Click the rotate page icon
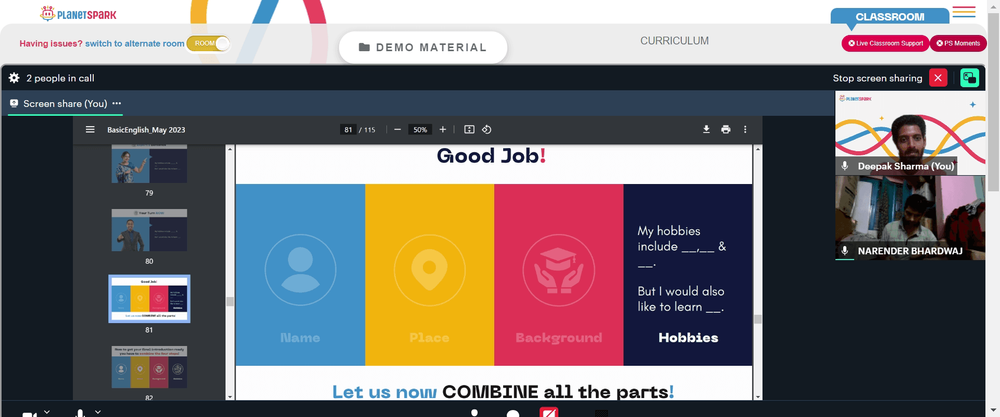 click(487, 129)
